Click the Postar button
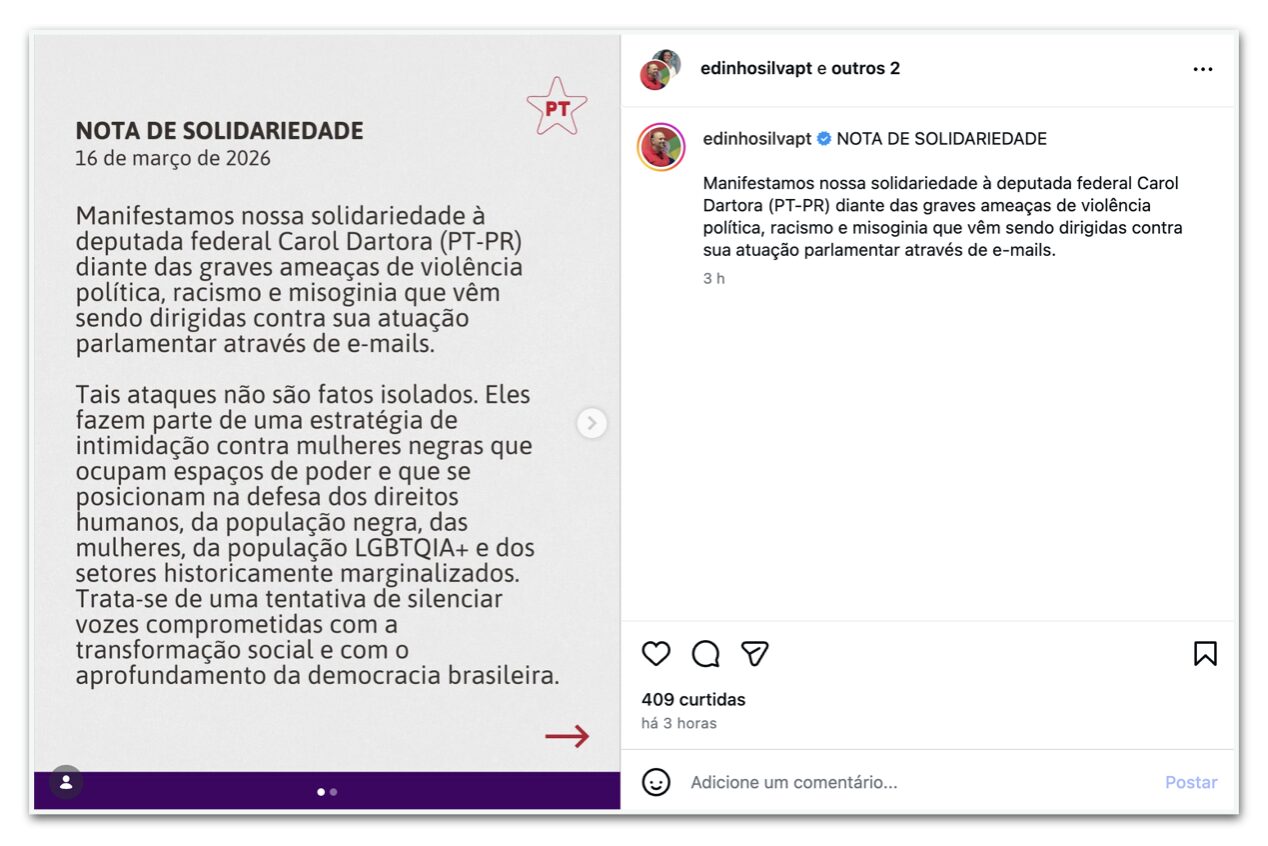Viewport: 1268px width, 846px height. tap(1191, 782)
